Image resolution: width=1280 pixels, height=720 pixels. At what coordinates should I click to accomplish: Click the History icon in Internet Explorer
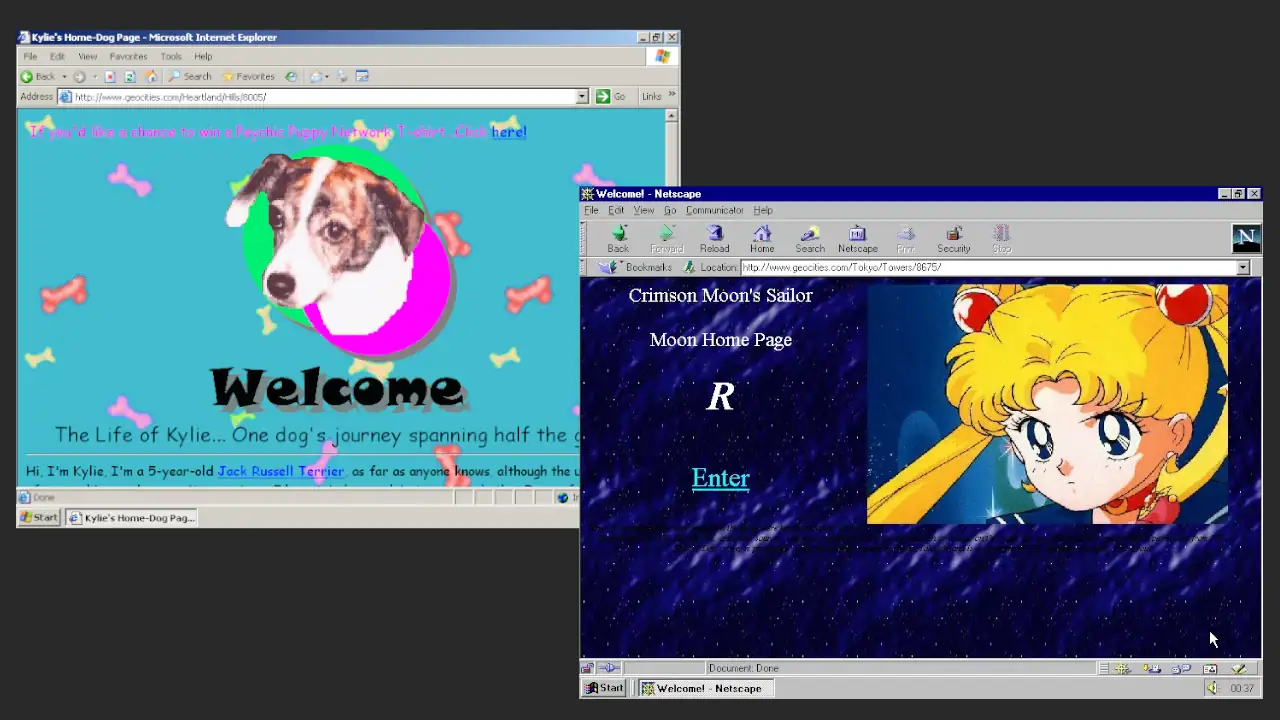pyautogui.click(x=291, y=77)
